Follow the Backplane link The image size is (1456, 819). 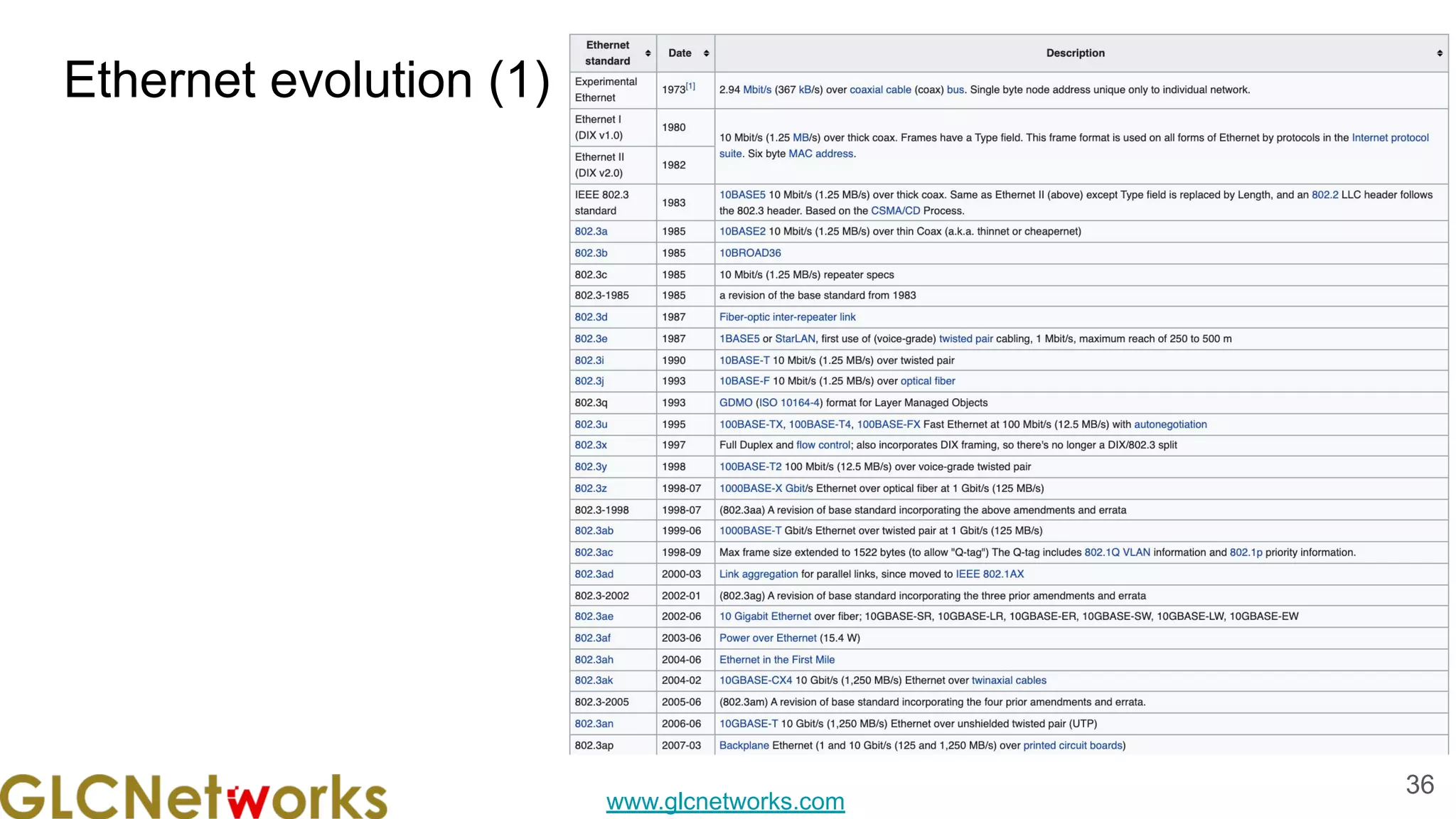744,746
